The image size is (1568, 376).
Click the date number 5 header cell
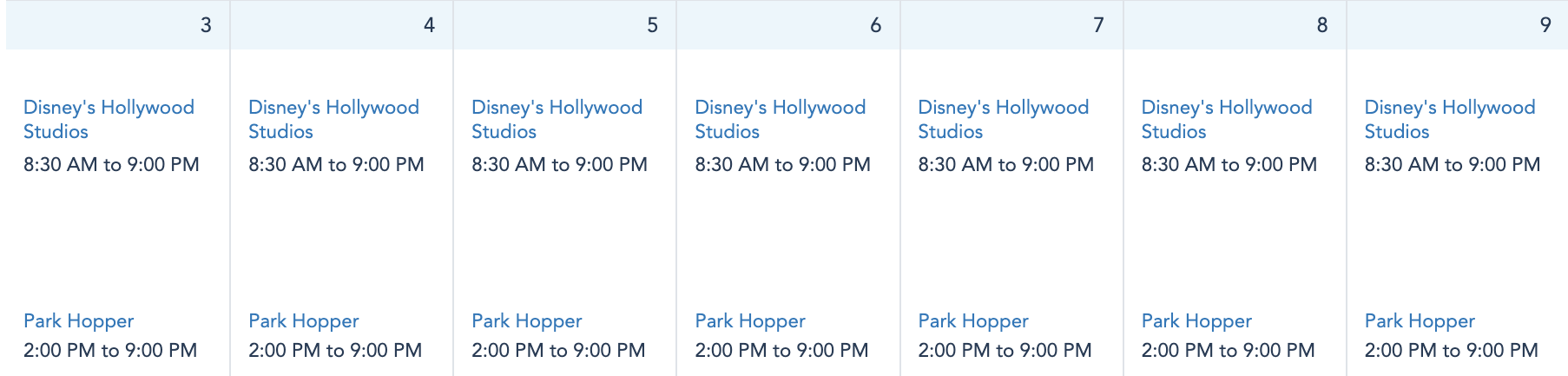[652, 25]
